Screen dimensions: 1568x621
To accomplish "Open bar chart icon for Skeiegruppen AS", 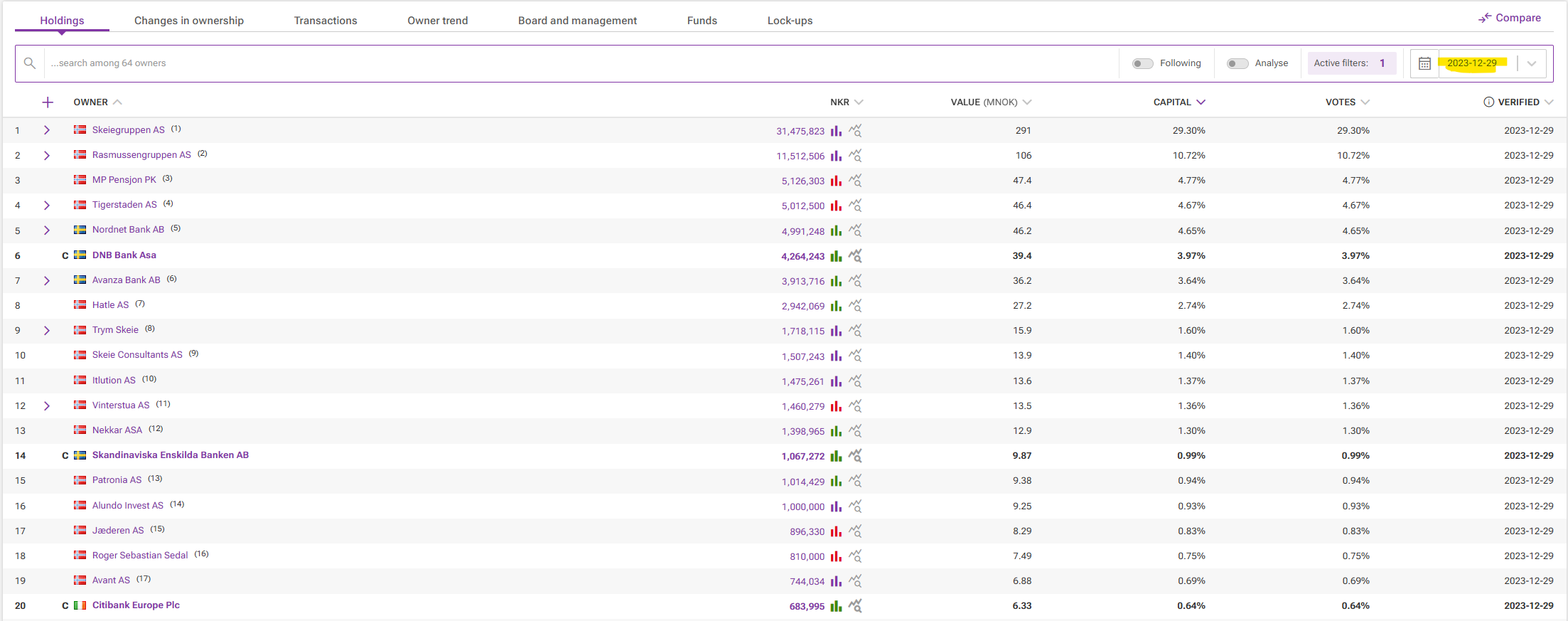I will coord(836,131).
